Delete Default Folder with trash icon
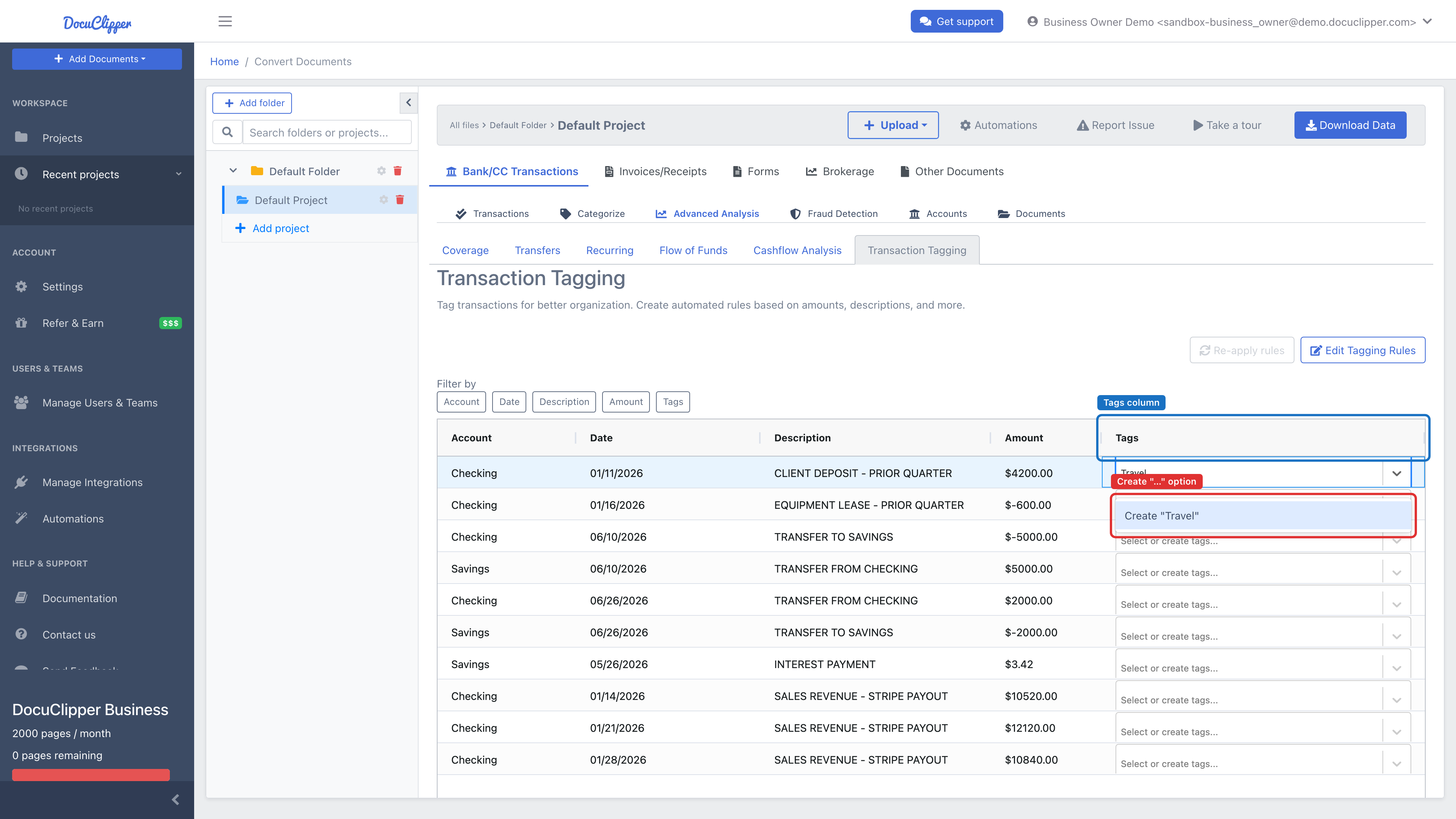 click(x=397, y=171)
